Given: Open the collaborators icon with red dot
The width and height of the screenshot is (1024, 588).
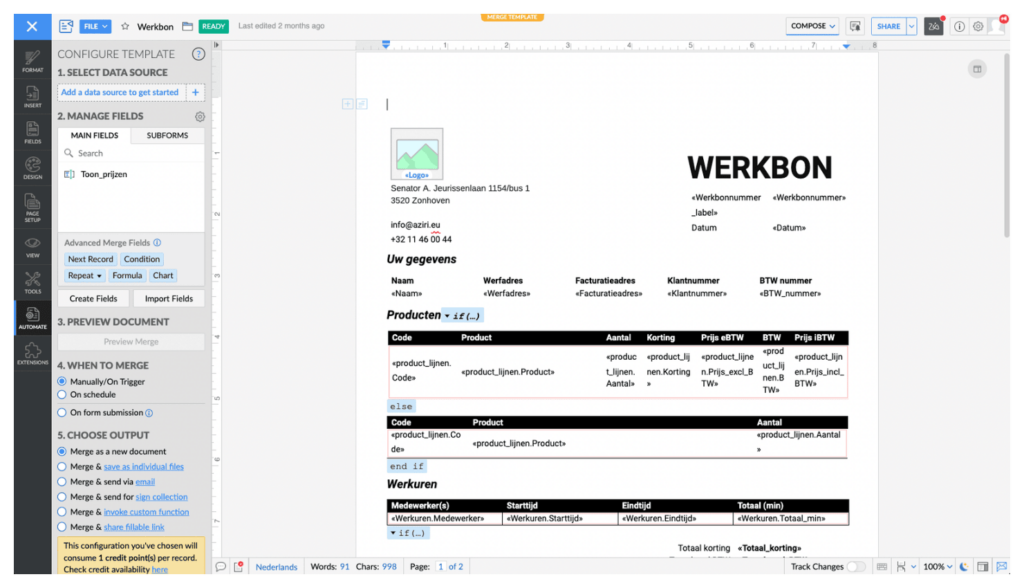Looking at the screenshot, I should (934, 26).
